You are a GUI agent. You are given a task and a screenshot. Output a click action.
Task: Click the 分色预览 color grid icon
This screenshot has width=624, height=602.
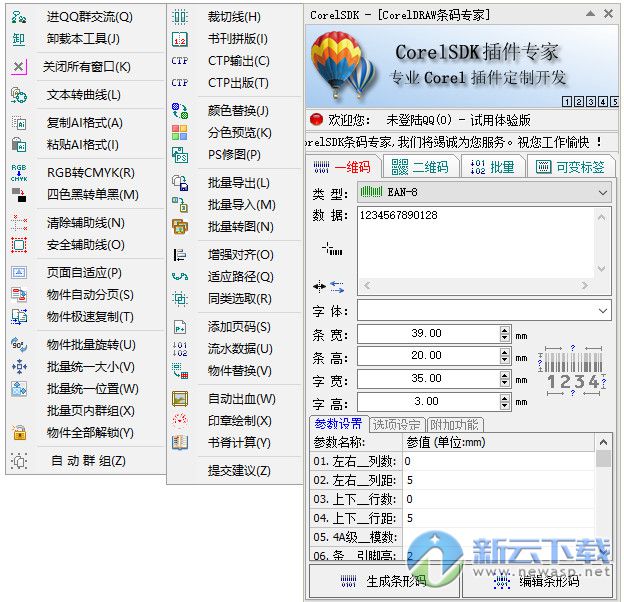pyautogui.click(x=180, y=133)
